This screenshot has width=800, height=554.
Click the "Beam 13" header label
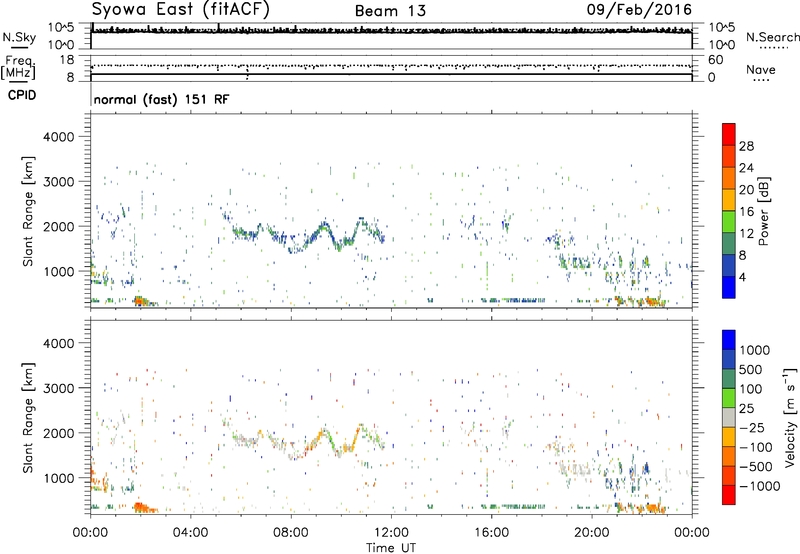point(390,11)
